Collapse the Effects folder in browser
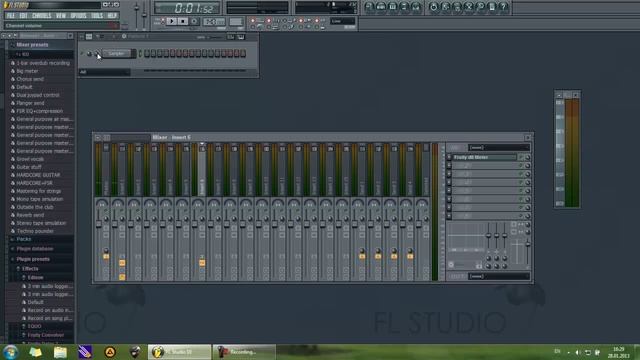Viewport: 640px width, 360px height. [30, 269]
